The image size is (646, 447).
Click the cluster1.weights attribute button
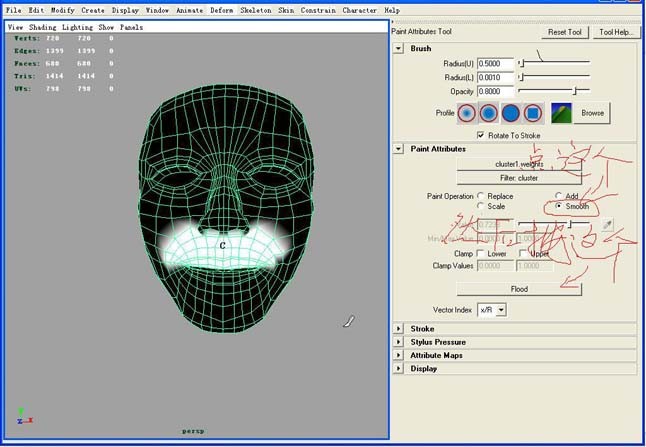[x=519, y=164]
